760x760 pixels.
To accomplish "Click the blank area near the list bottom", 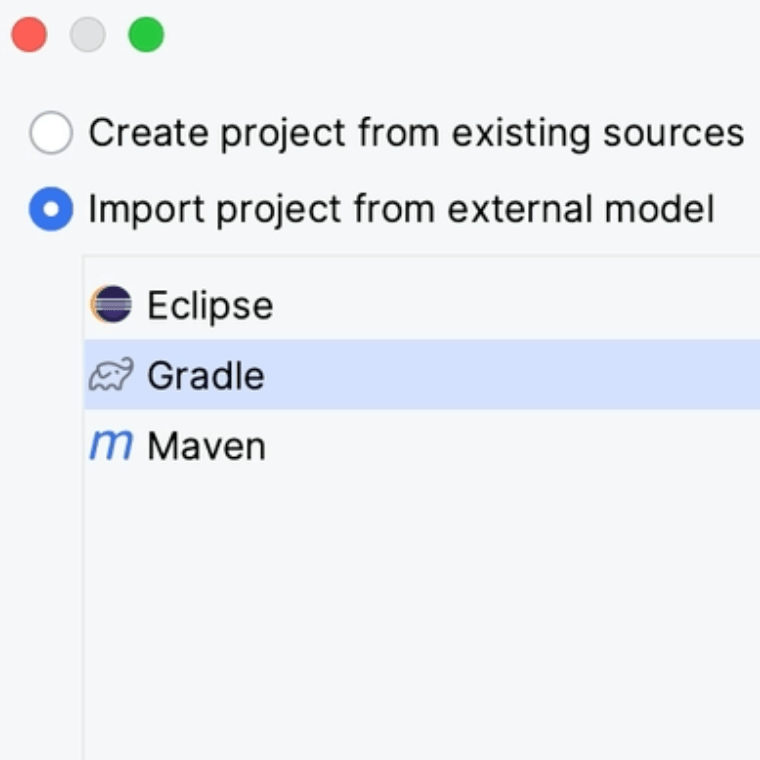I will tap(400, 720).
